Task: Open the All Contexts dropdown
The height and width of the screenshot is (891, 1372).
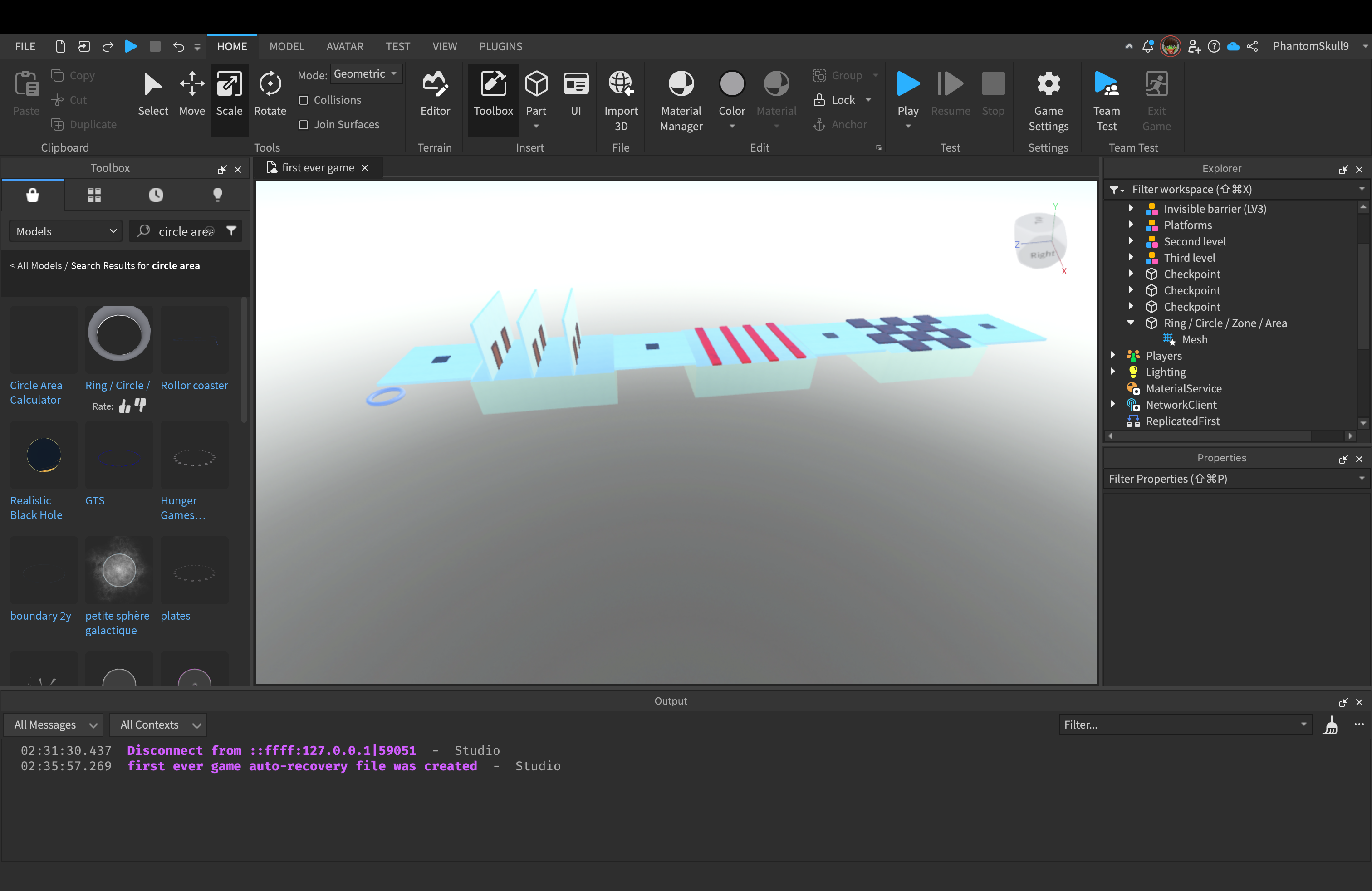Action: pyautogui.click(x=158, y=725)
